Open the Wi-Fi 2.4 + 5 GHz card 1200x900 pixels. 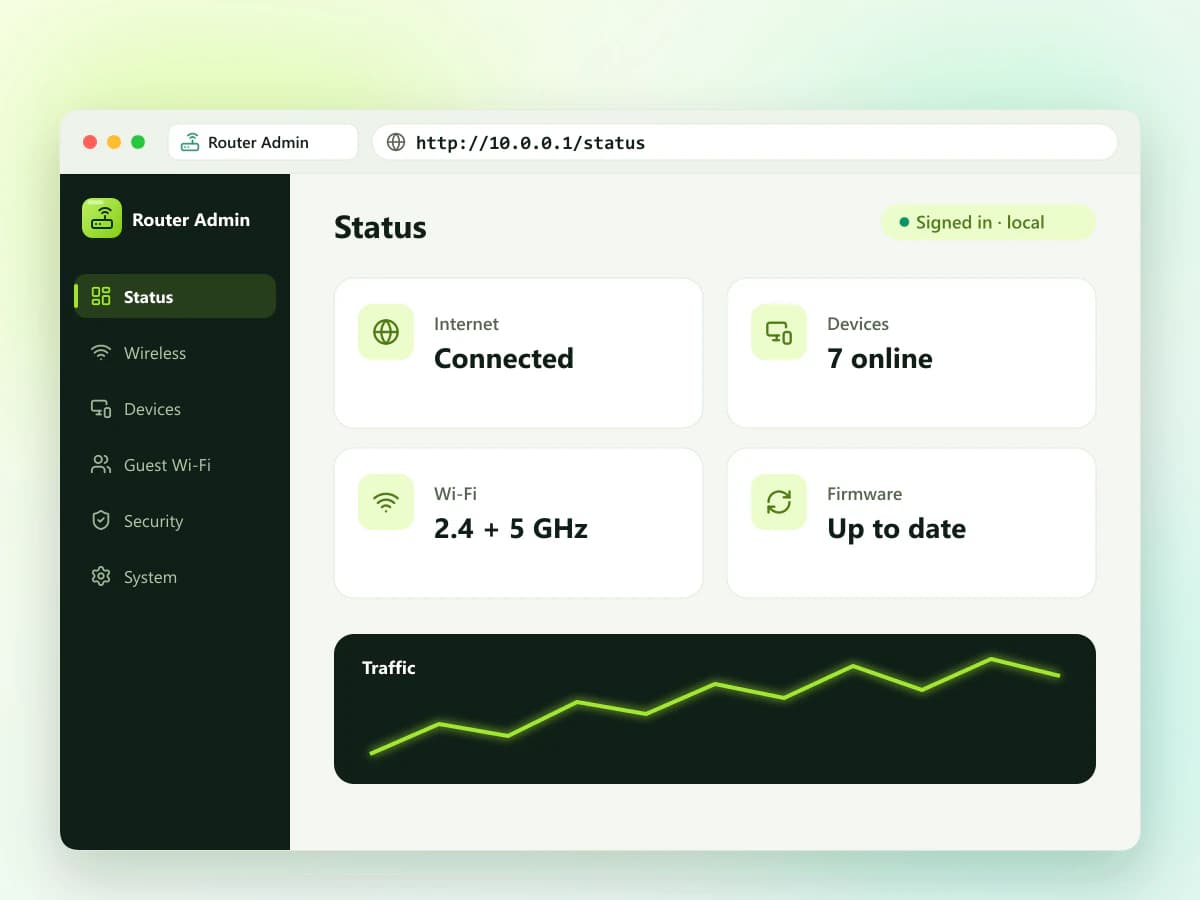pos(518,523)
